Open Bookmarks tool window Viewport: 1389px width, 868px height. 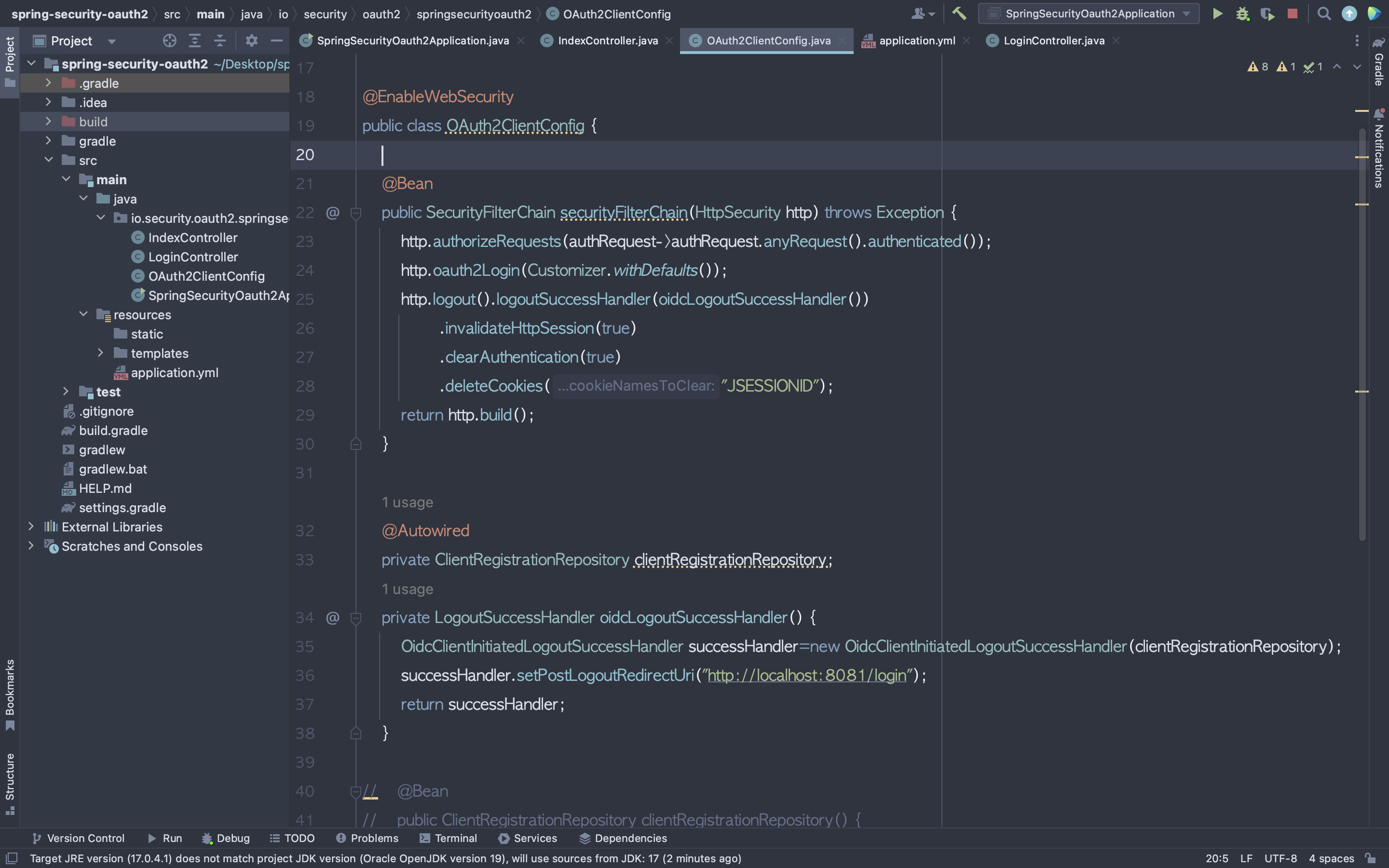(10, 694)
